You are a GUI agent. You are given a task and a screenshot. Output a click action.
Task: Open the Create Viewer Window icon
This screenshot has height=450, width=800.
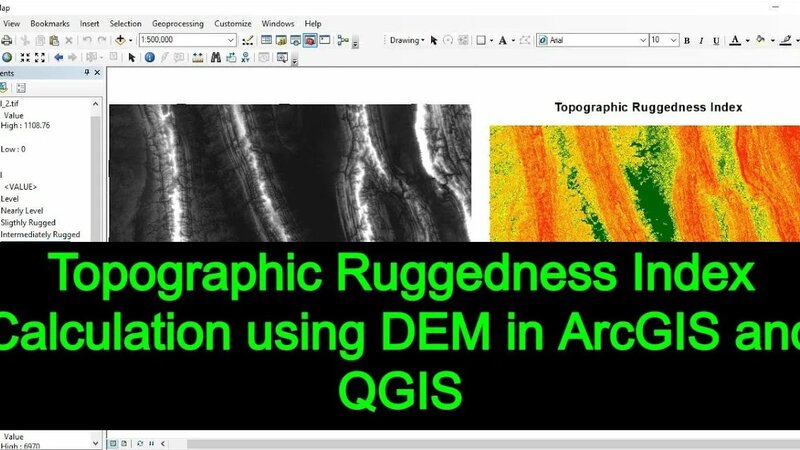click(x=282, y=57)
